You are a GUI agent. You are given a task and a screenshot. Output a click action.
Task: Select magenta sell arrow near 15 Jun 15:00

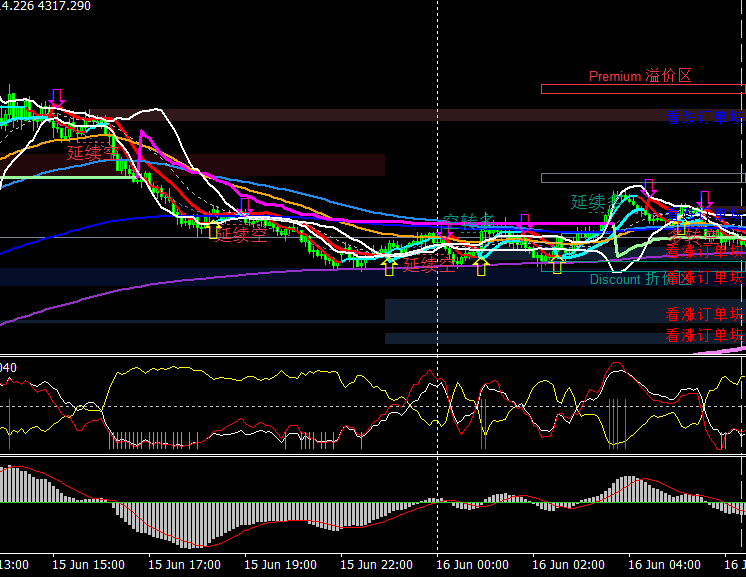pyautogui.click(x=57, y=98)
